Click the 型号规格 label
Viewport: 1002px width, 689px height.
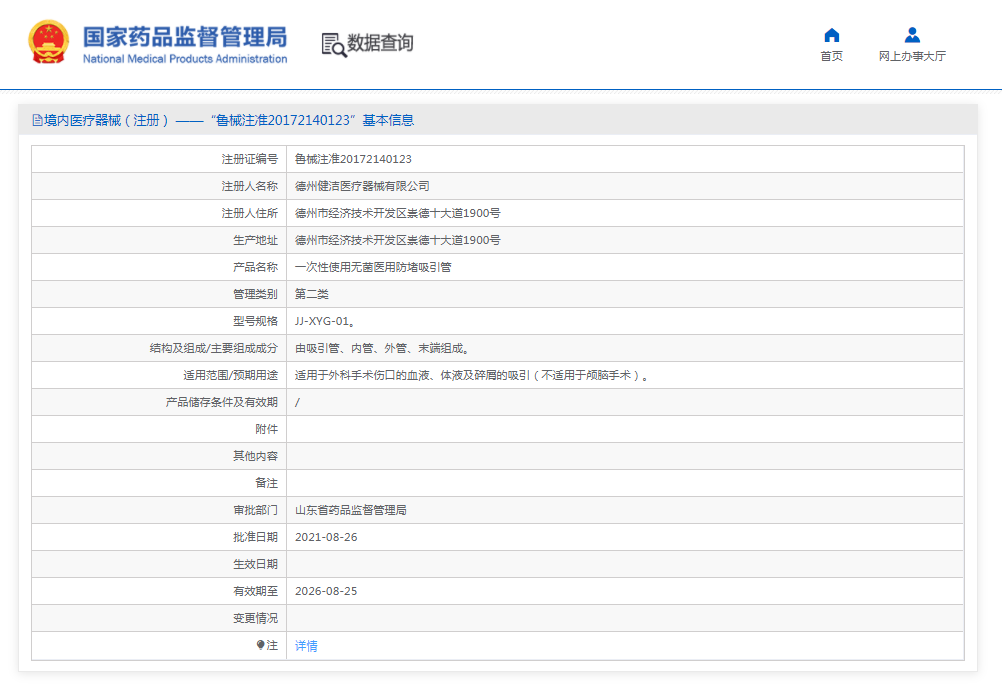pyautogui.click(x=256, y=321)
